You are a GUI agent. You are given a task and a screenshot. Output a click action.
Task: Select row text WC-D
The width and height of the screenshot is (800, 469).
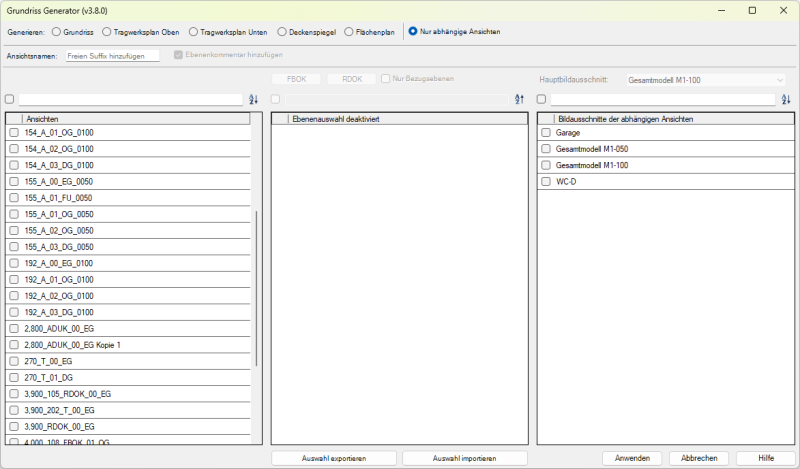(566, 182)
